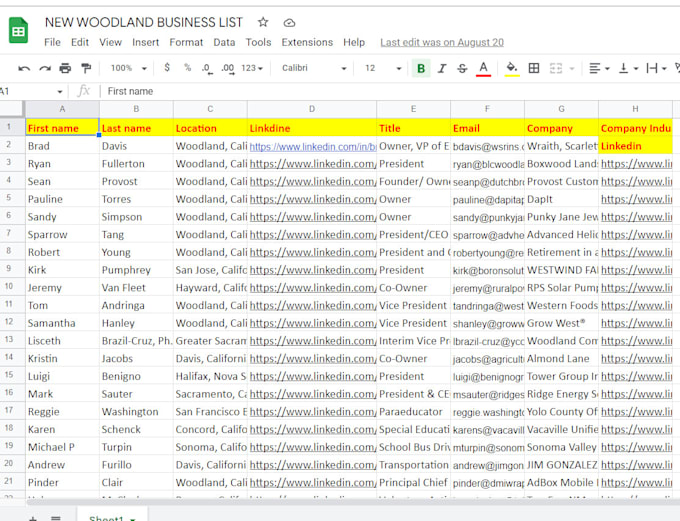680x521 pixels.
Task: Open the horizontal align dropdown
Action: 599,68
